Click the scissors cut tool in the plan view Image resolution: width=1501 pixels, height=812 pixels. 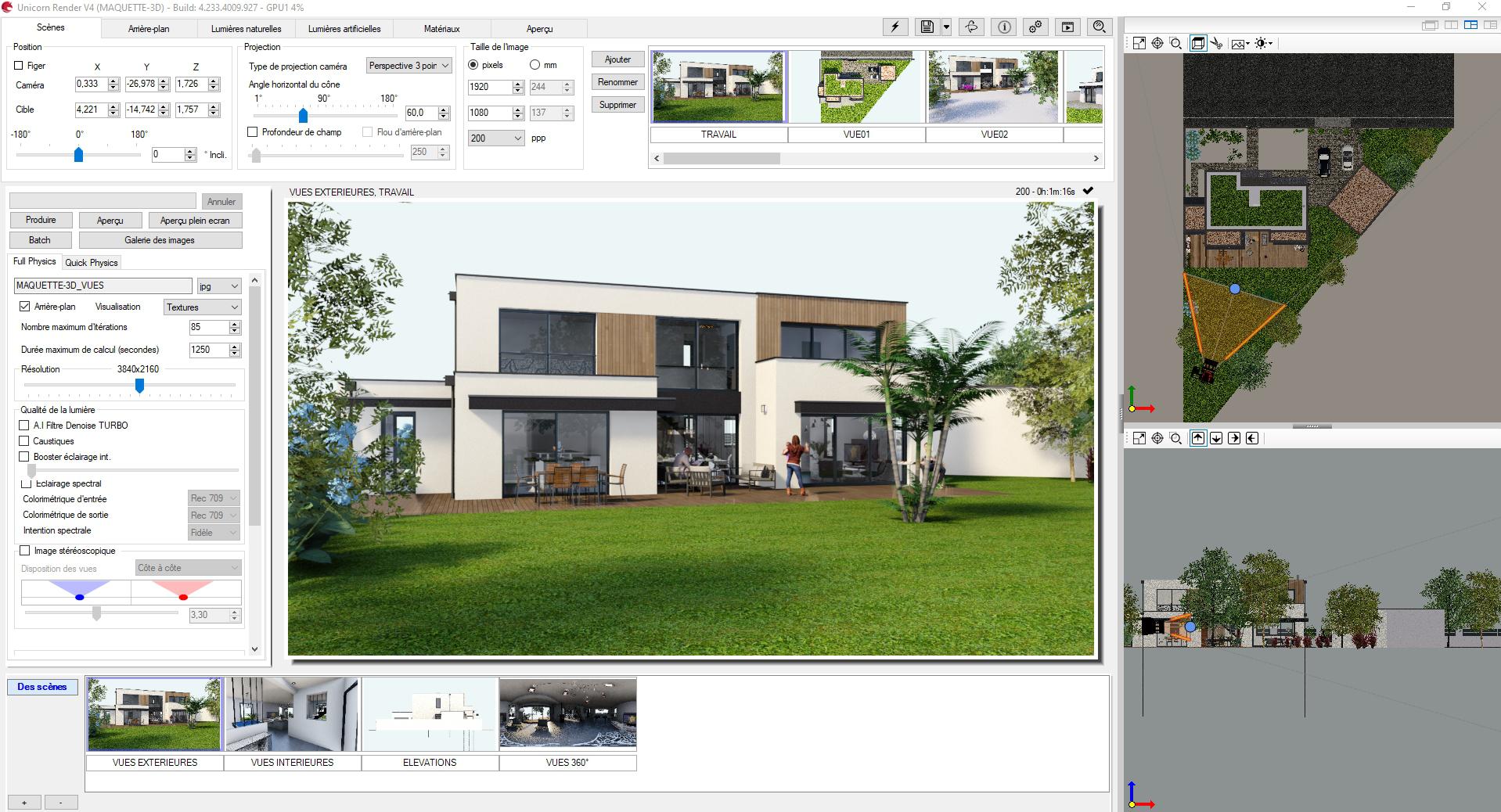(1217, 44)
